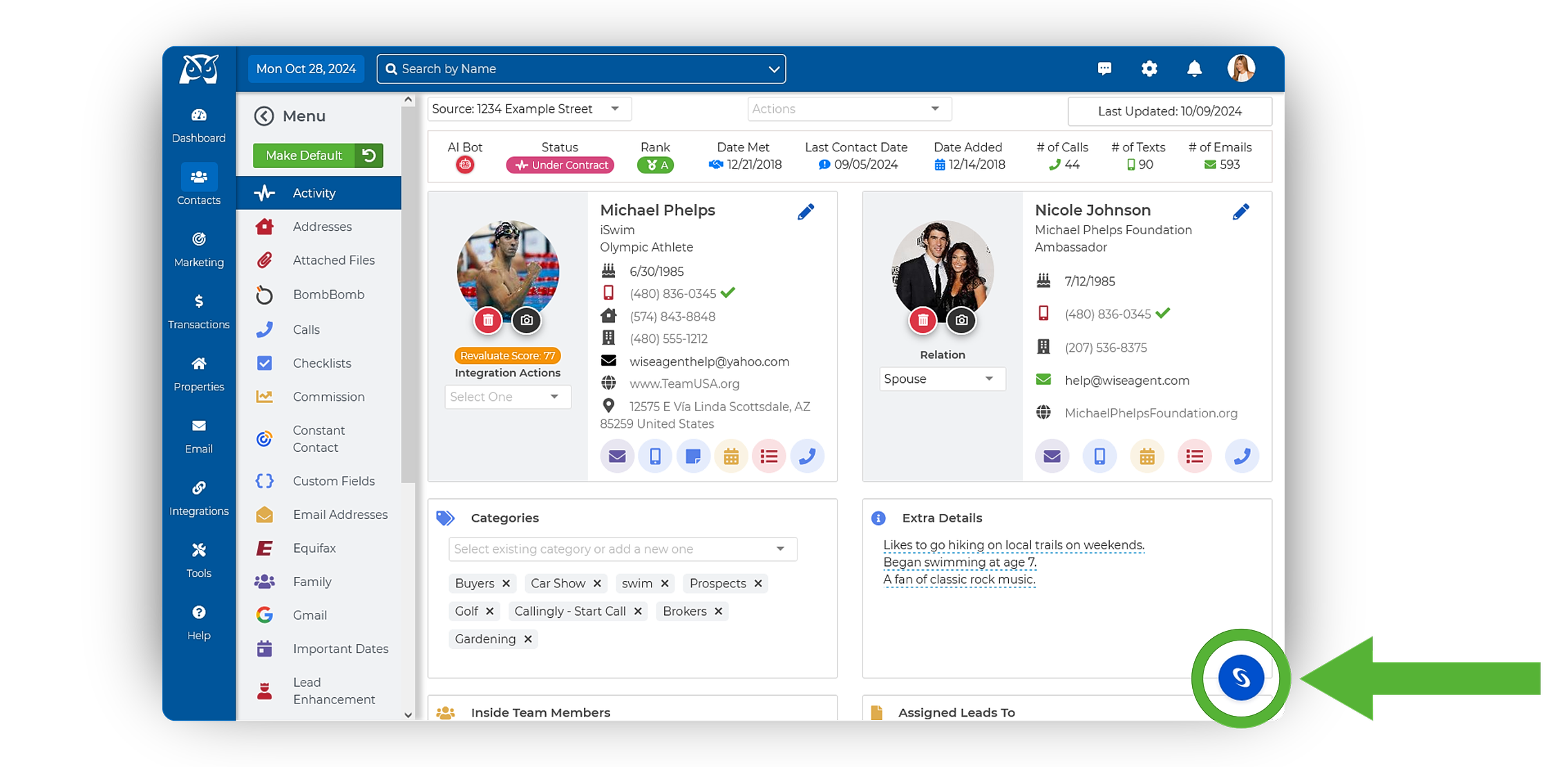Open the Actions dropdown
The width and height of the screenshot is (1568, 767).
(x=849, y=109)
